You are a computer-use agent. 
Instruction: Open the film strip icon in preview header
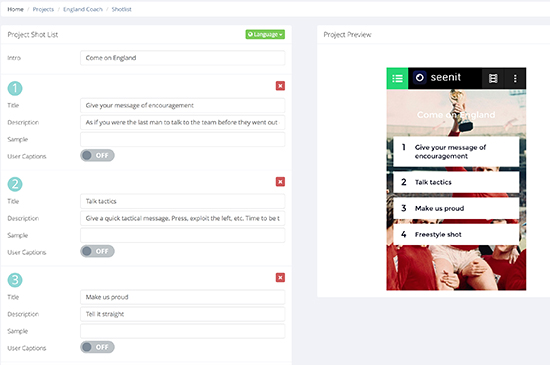pos(493,78)
